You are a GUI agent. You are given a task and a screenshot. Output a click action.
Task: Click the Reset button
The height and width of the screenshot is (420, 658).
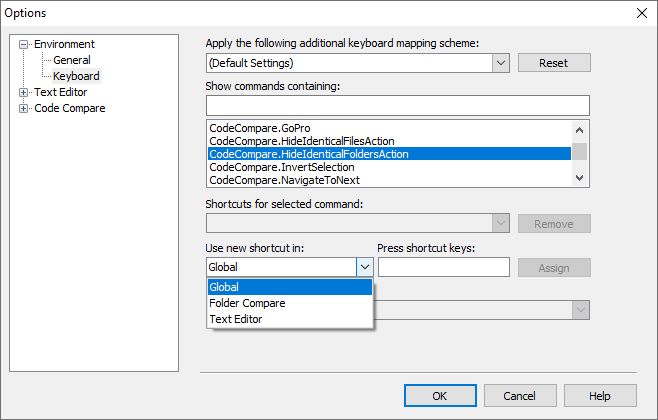click(554, 63)
